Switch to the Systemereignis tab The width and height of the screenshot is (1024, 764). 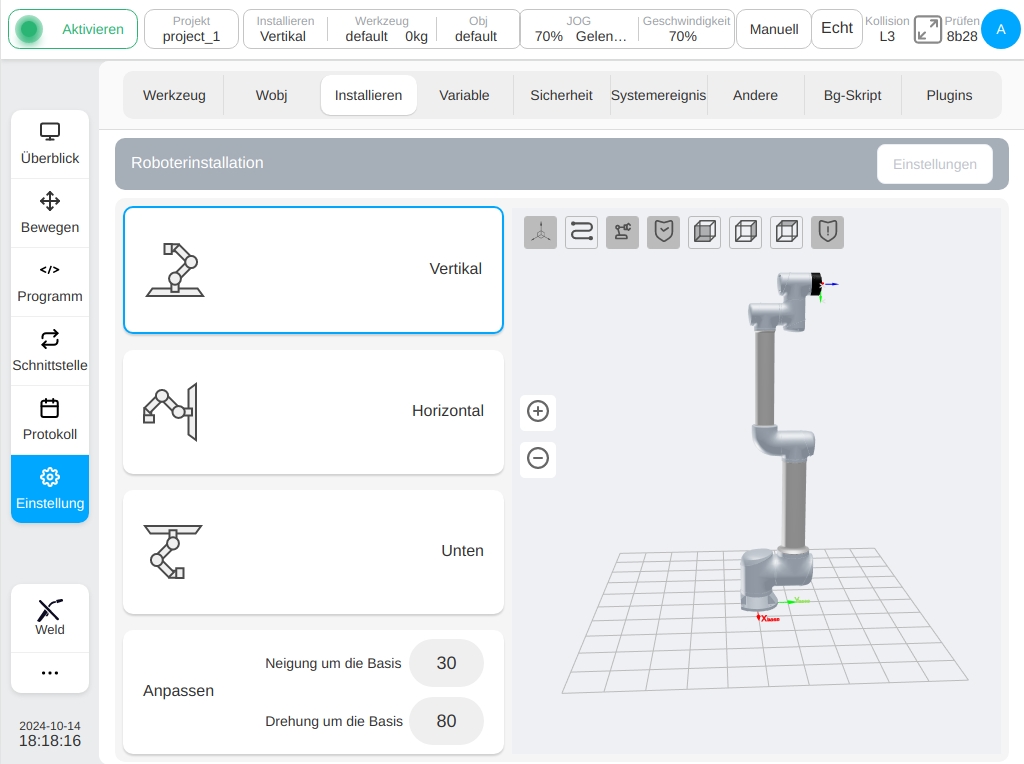point(658,95)
